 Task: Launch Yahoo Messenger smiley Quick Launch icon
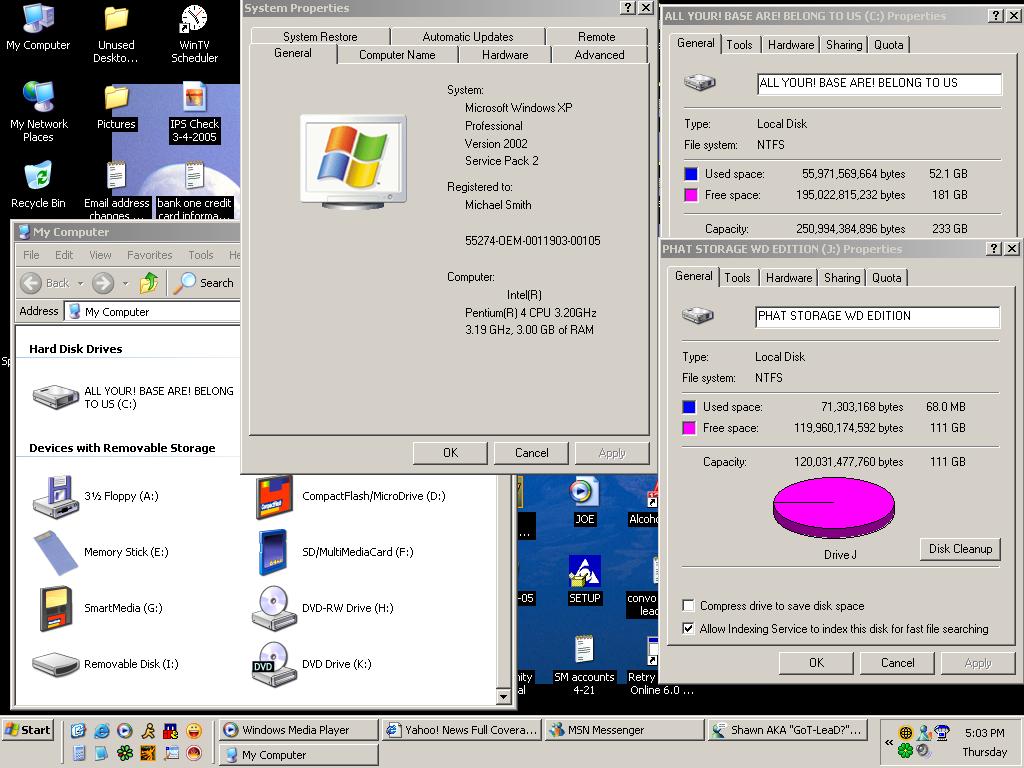click(x=193, y=731)
